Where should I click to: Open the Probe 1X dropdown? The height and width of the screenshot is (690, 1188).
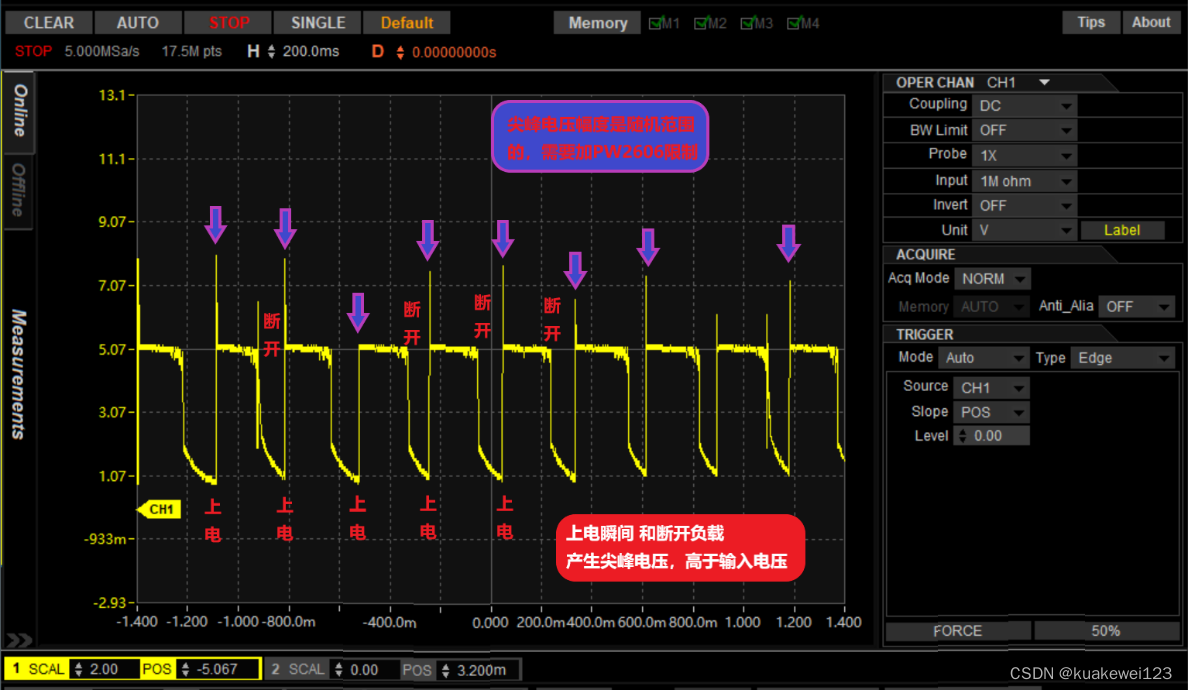click(x=1024, y=155)
